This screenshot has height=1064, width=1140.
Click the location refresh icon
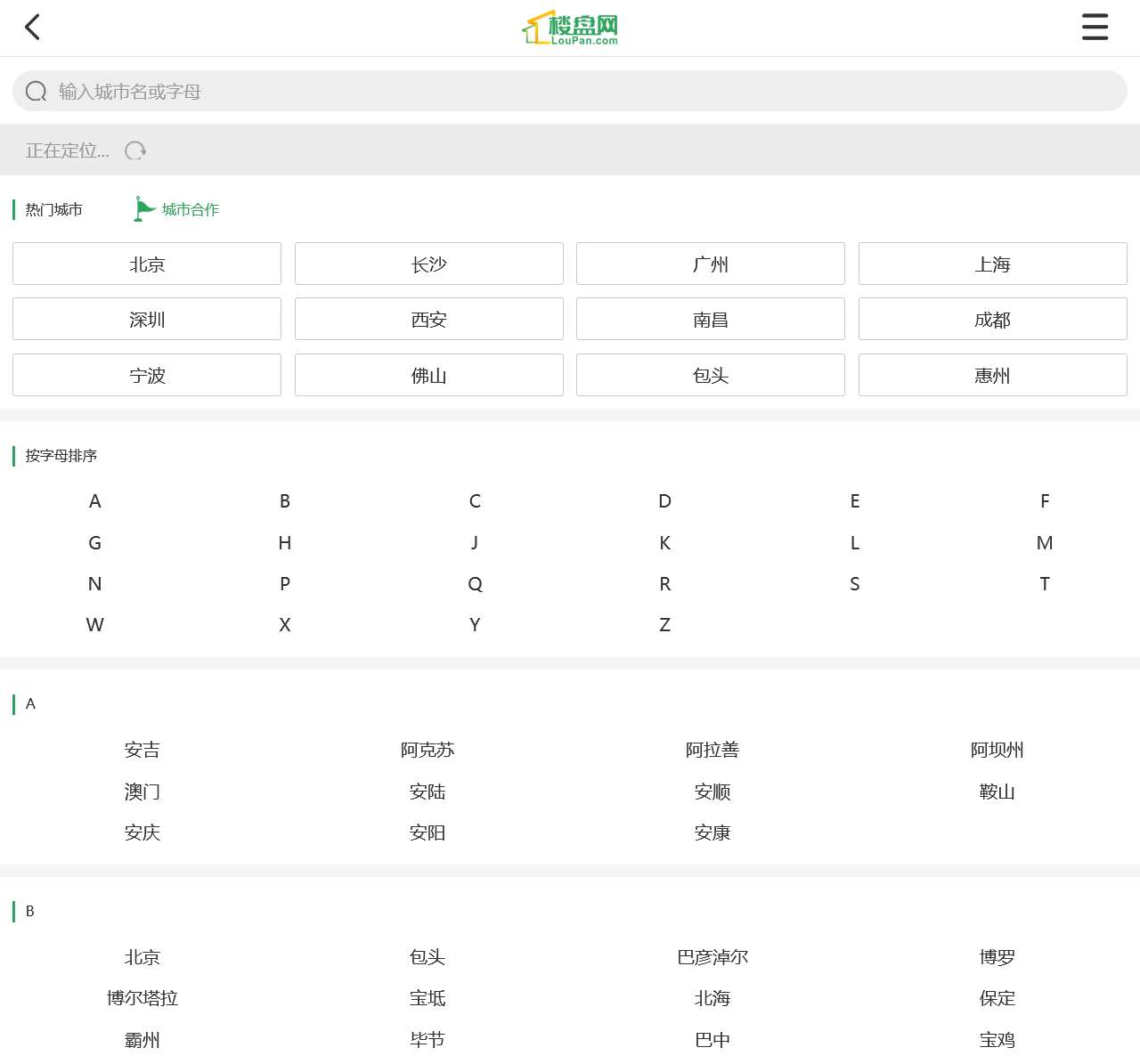click(135, 151)
